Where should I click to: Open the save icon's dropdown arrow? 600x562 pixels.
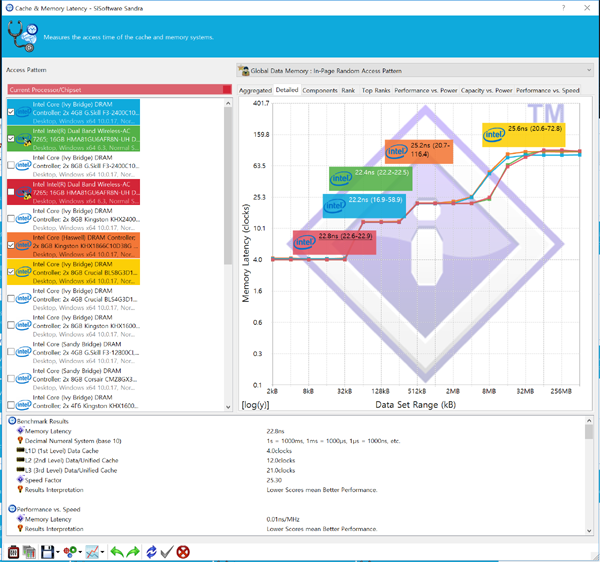[58, 552]
